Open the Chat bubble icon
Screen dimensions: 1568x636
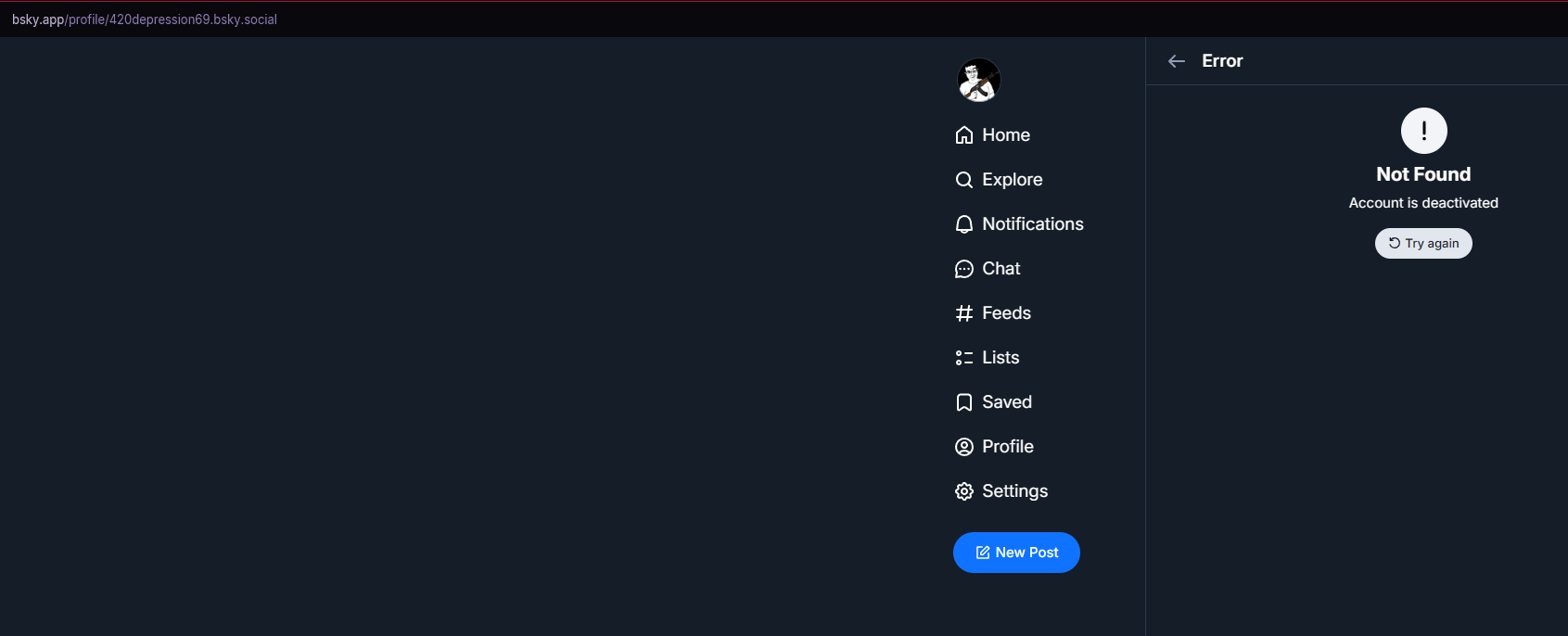pyautogui.click(x=964, y=269)
